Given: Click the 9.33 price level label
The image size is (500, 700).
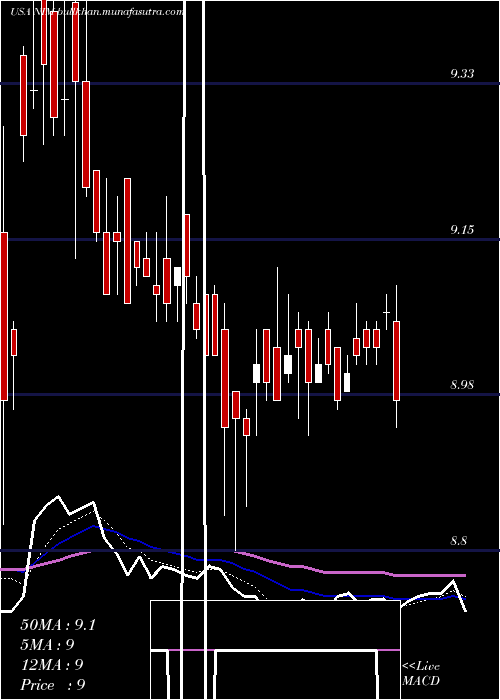Looking at the screenshot, I should coord(462,74).
